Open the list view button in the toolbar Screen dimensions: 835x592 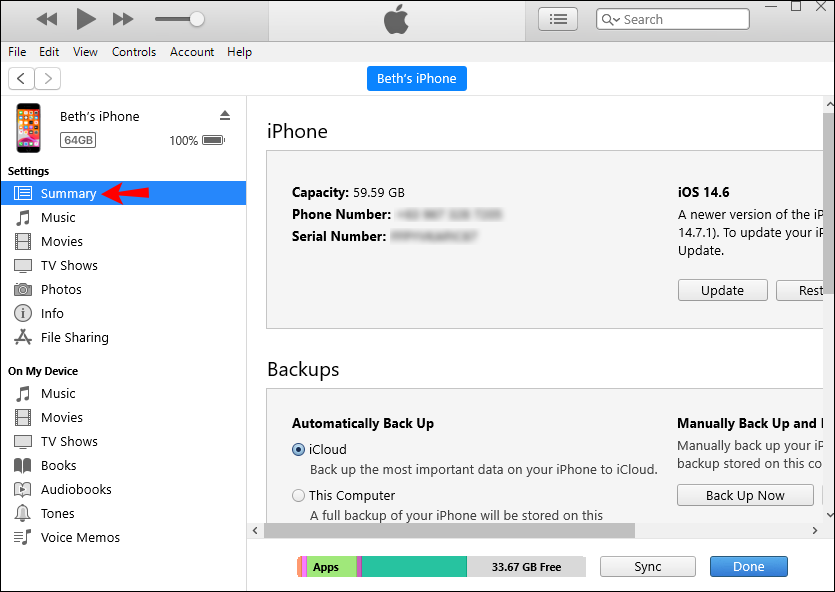[558, 19]
